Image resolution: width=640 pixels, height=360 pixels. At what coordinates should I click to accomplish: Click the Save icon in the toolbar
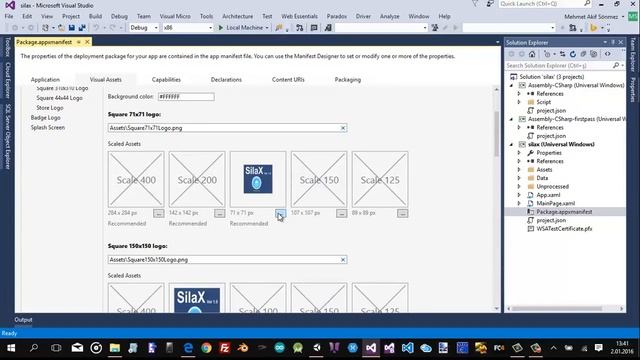click(x=72, y=28)
